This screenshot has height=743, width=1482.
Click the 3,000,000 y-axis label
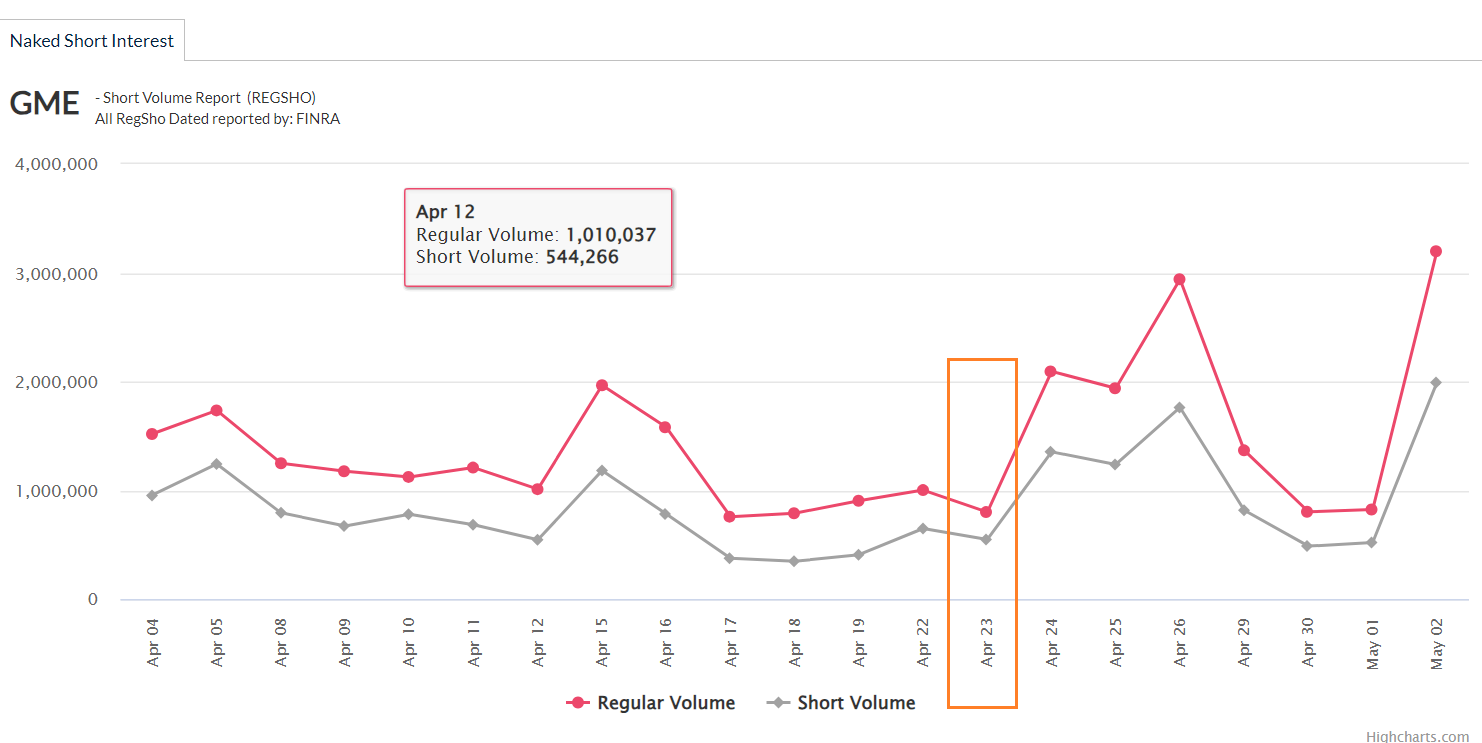pyautogui.click(x=56, y=274)
